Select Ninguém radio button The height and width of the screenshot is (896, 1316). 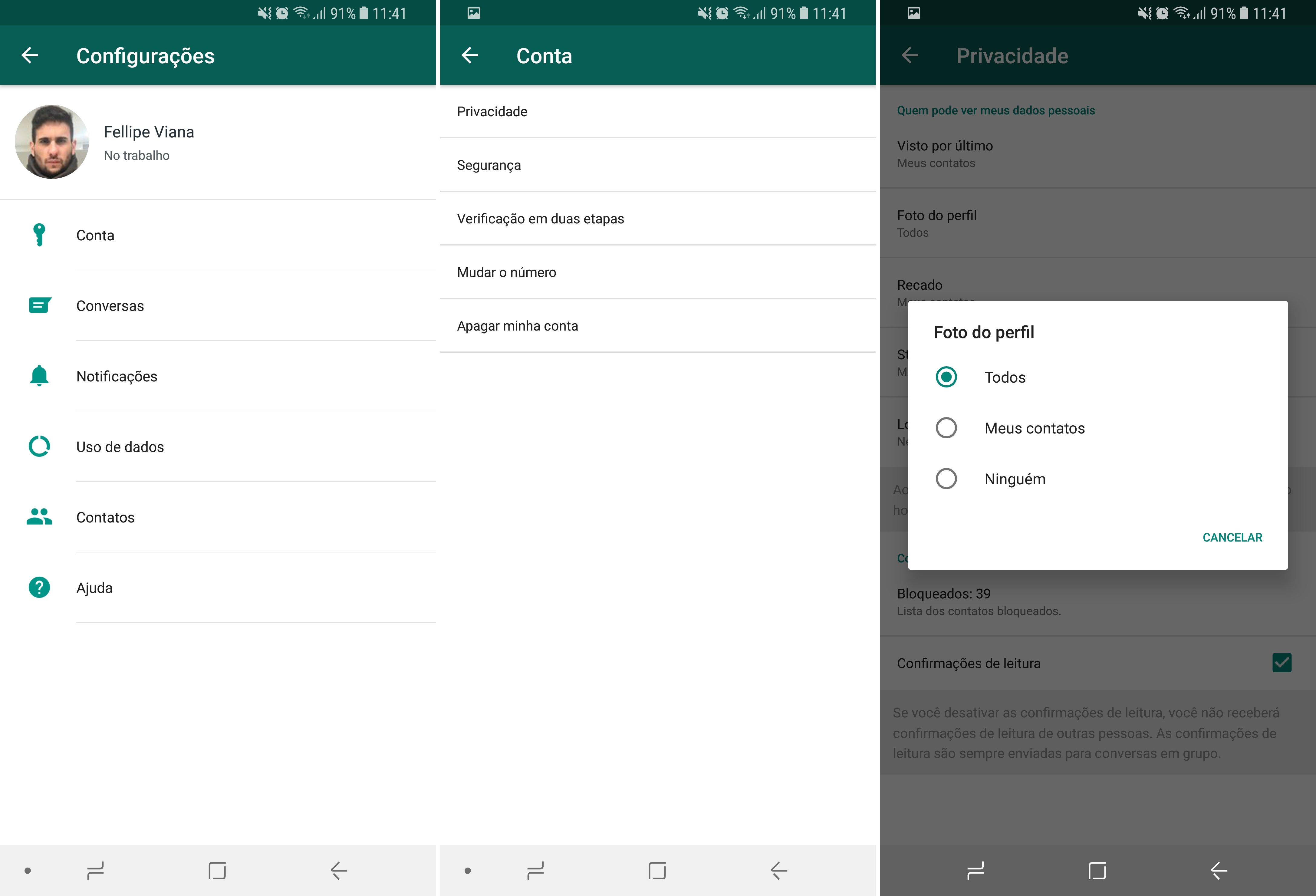coord(946,479)
